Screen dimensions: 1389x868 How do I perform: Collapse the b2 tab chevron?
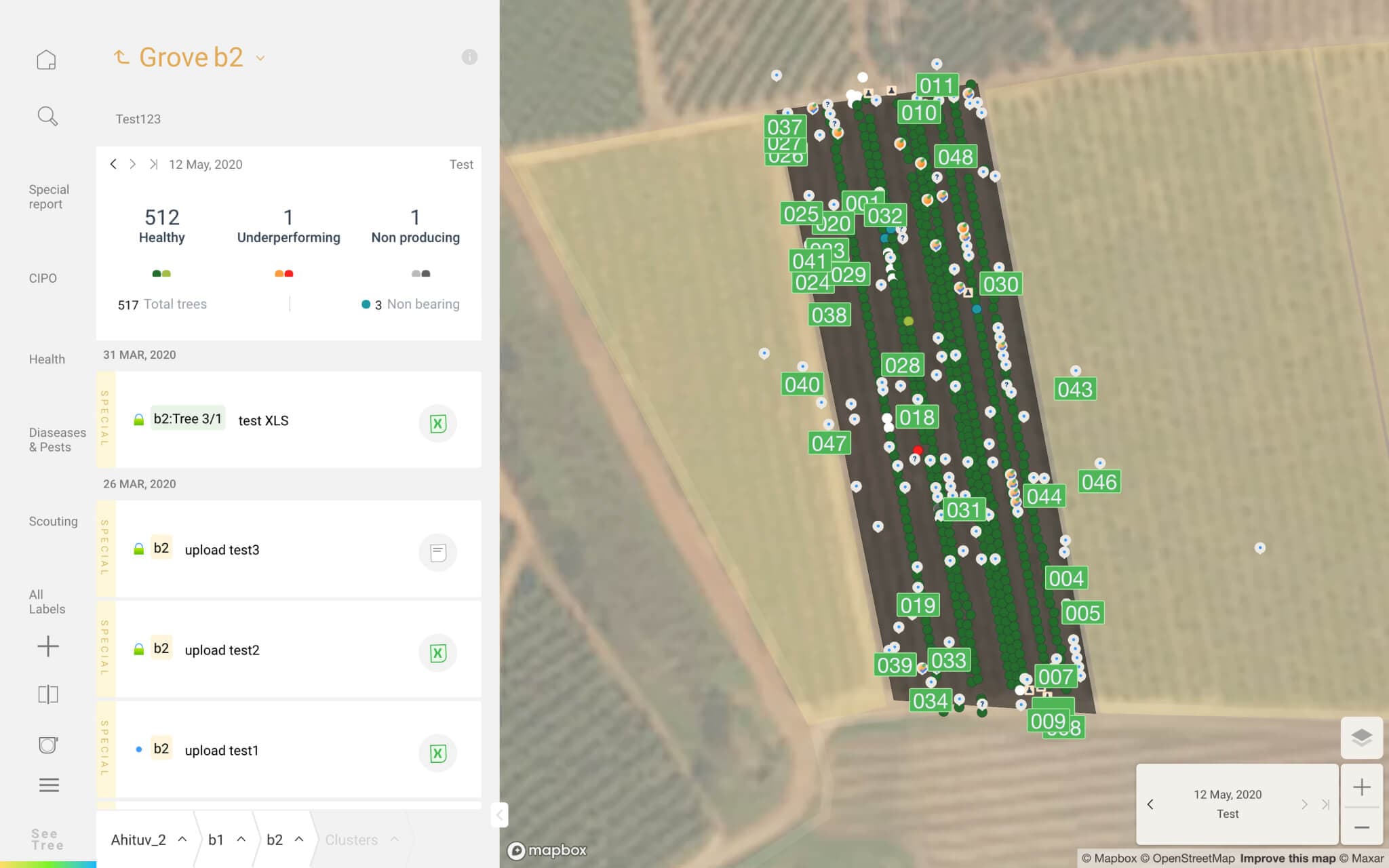(x=301, y=839)
